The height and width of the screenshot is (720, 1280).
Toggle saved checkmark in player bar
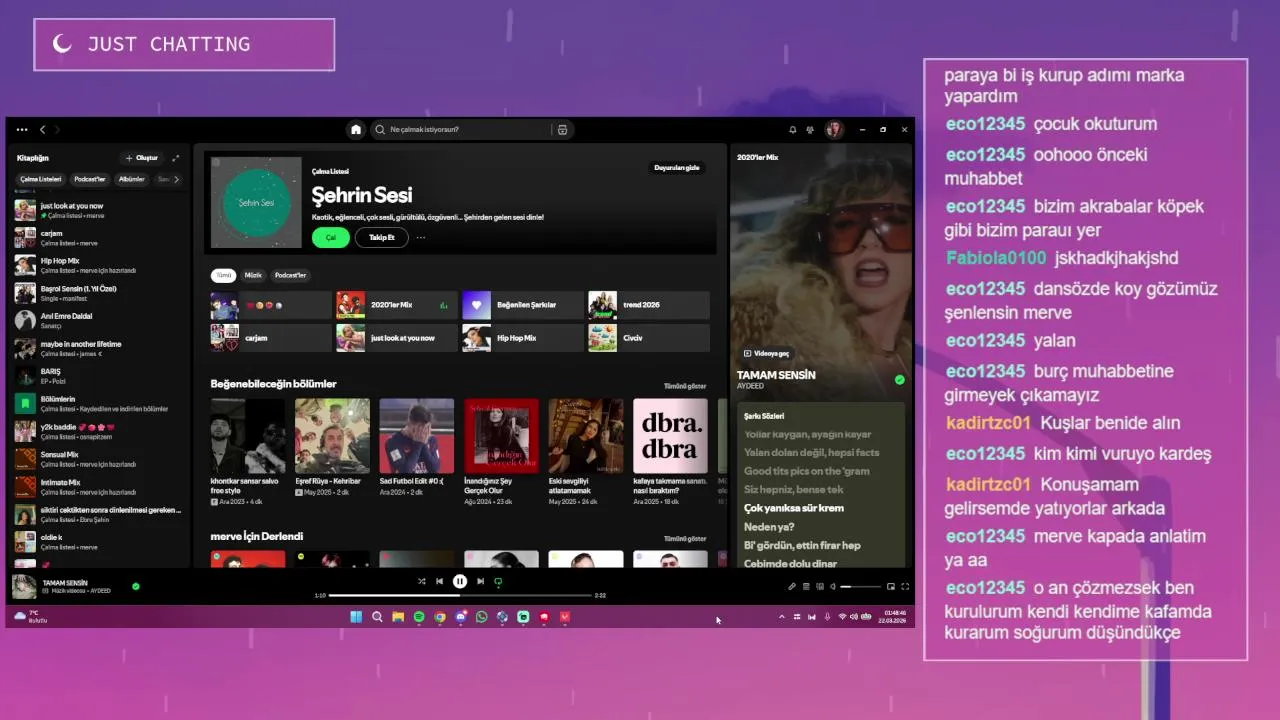[x=136, y=586]
